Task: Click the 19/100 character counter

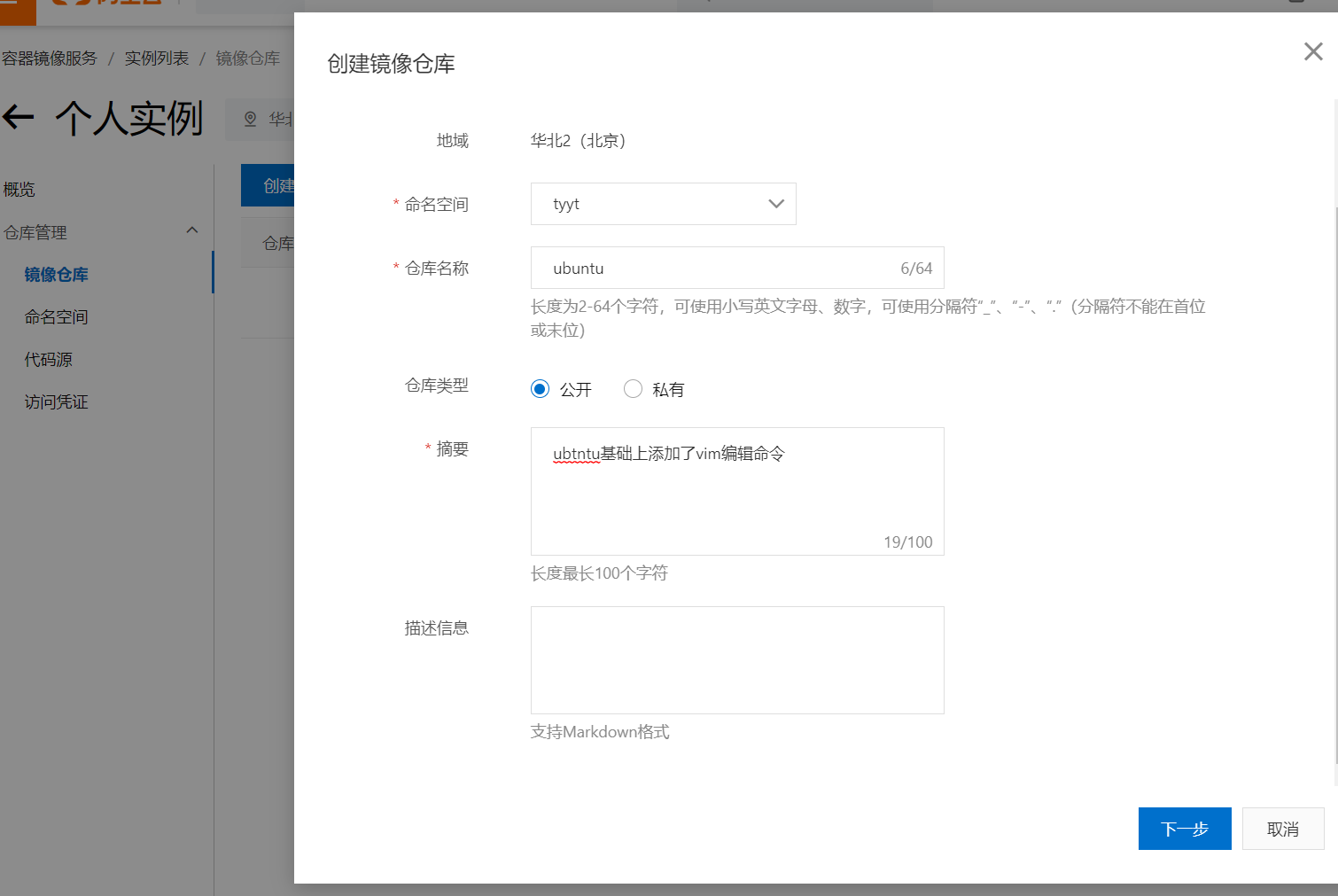Action: (908, 542)
